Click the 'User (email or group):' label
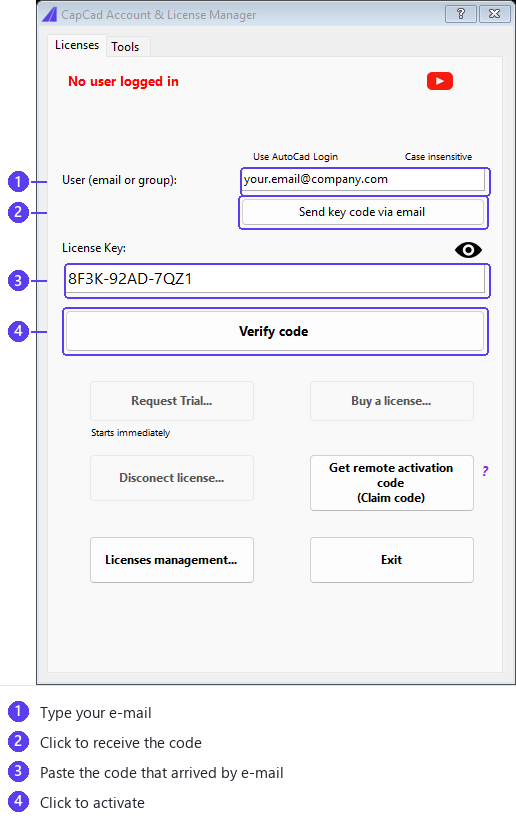 (120, 180)
